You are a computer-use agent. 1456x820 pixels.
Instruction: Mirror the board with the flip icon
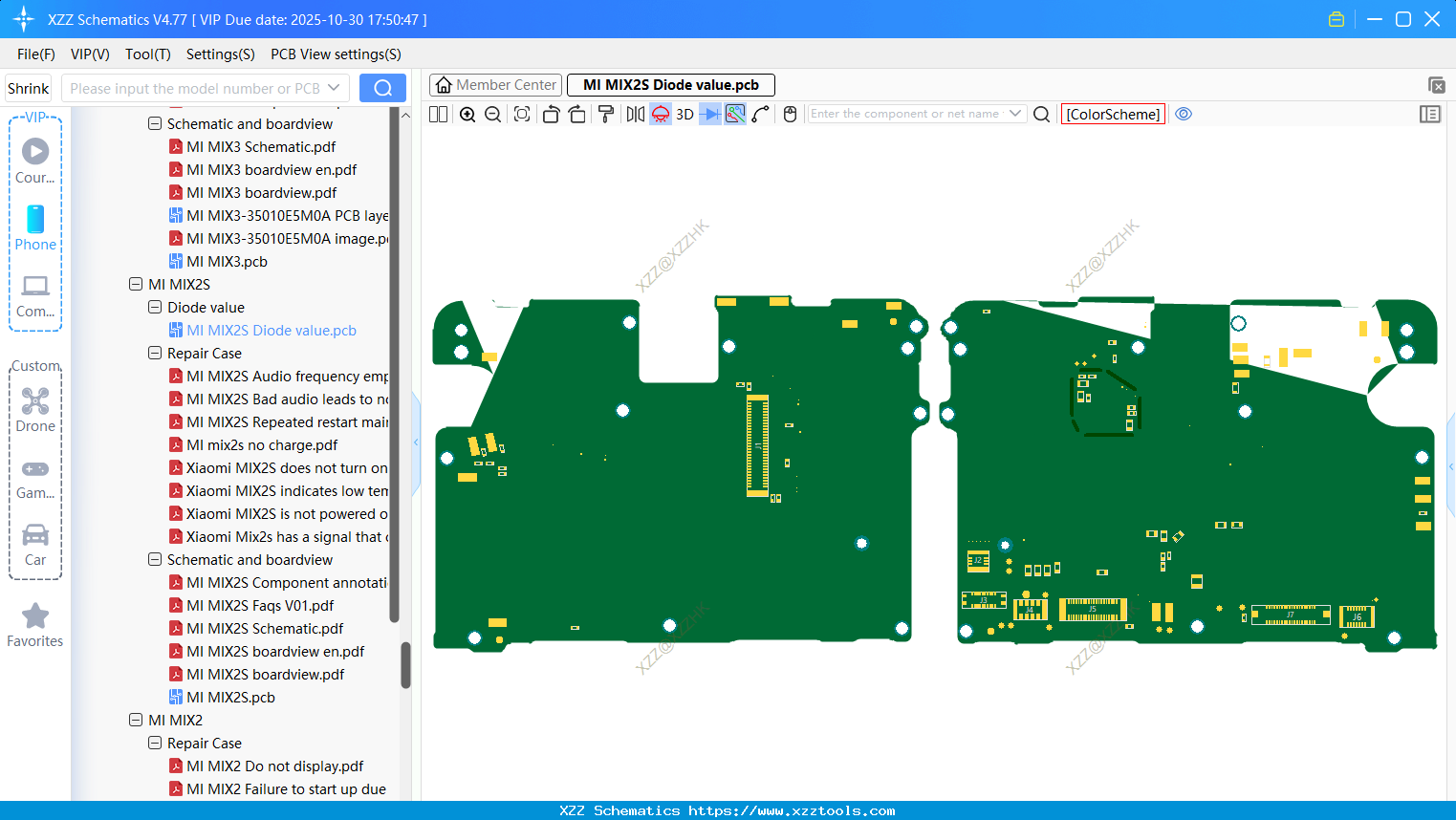[635, 115]
